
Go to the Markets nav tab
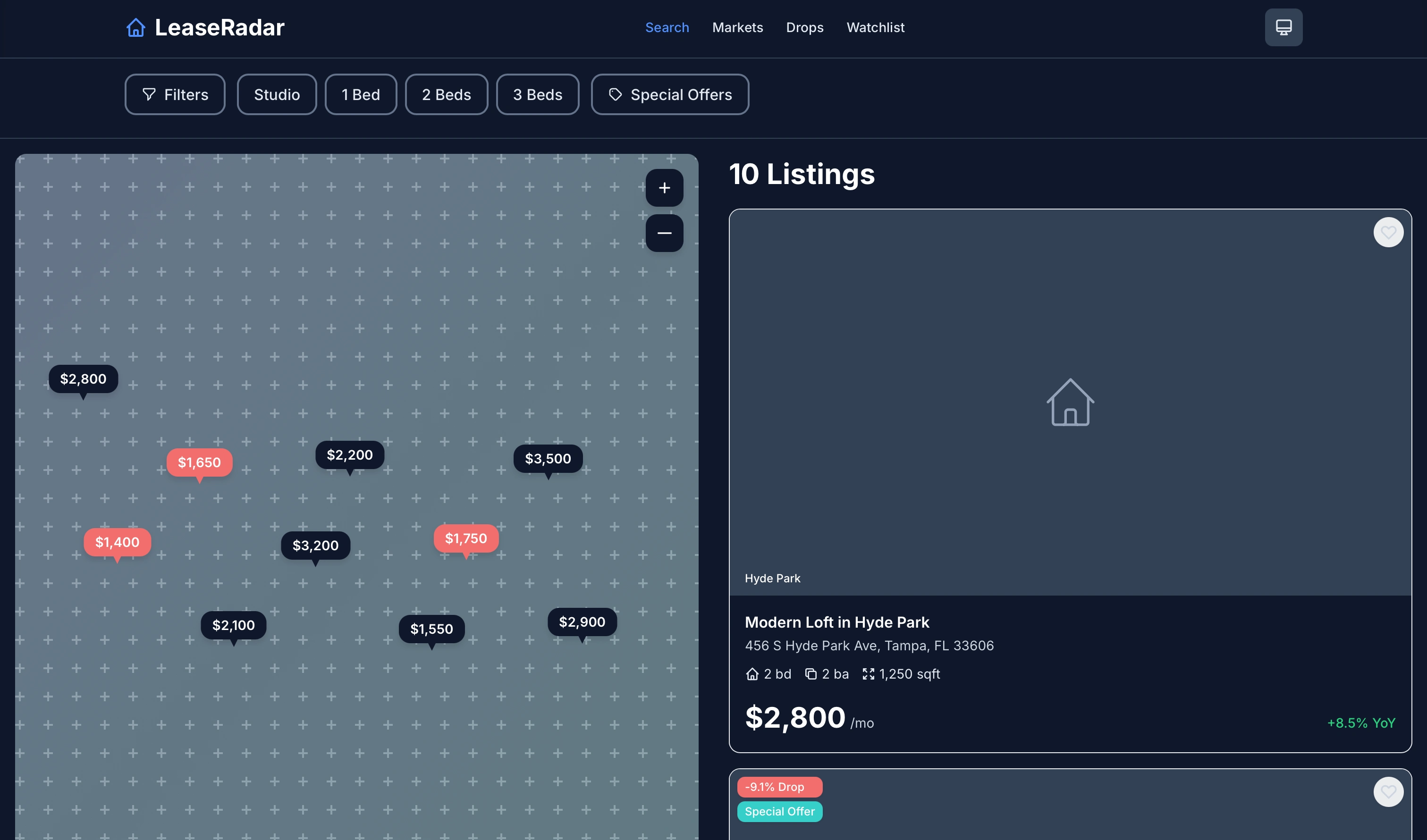coord(737,27)
